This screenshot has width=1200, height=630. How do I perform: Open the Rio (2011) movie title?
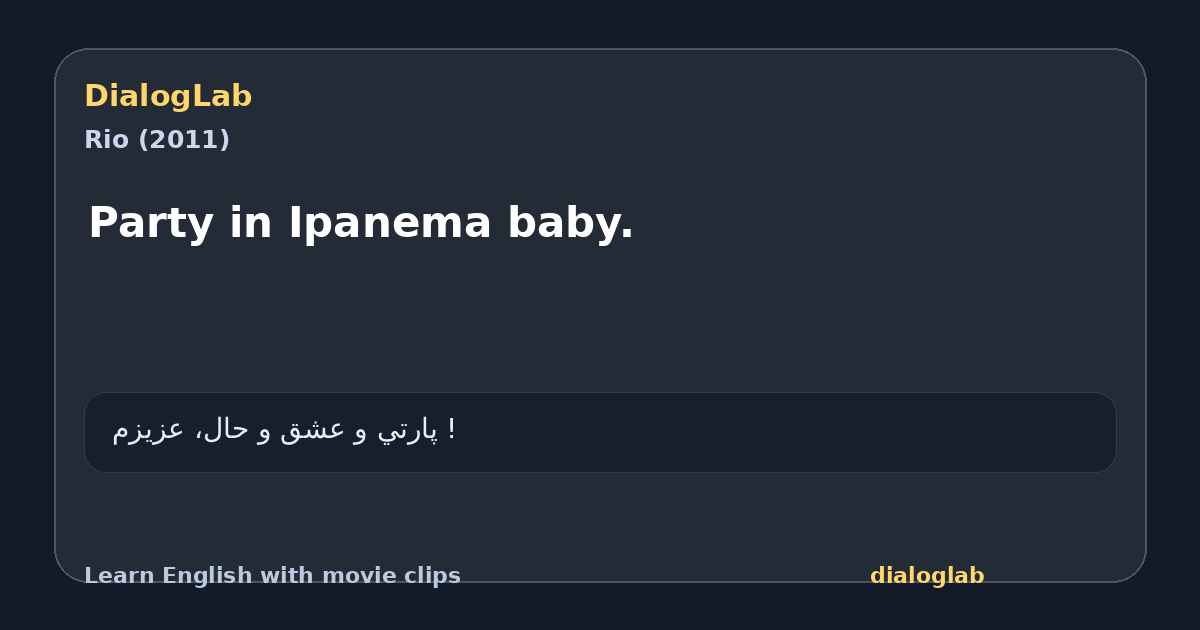point(157,140)
